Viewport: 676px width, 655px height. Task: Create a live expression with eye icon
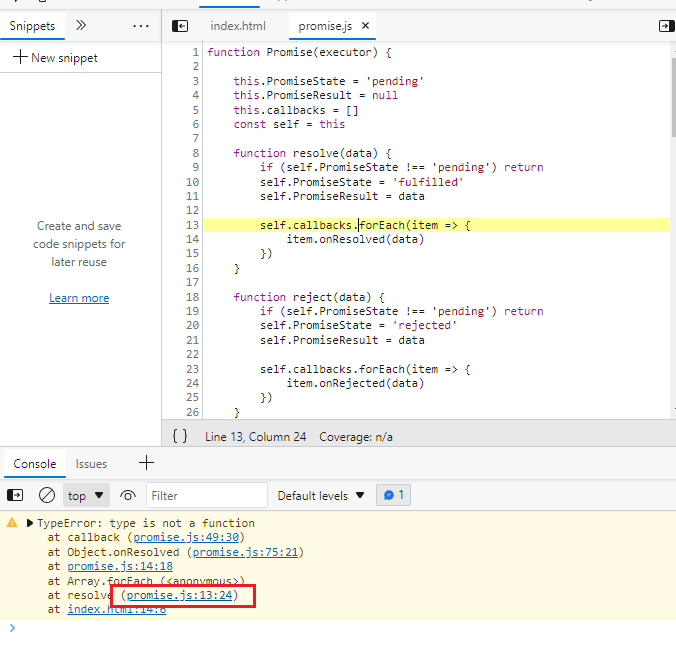[x=128, y=495]
